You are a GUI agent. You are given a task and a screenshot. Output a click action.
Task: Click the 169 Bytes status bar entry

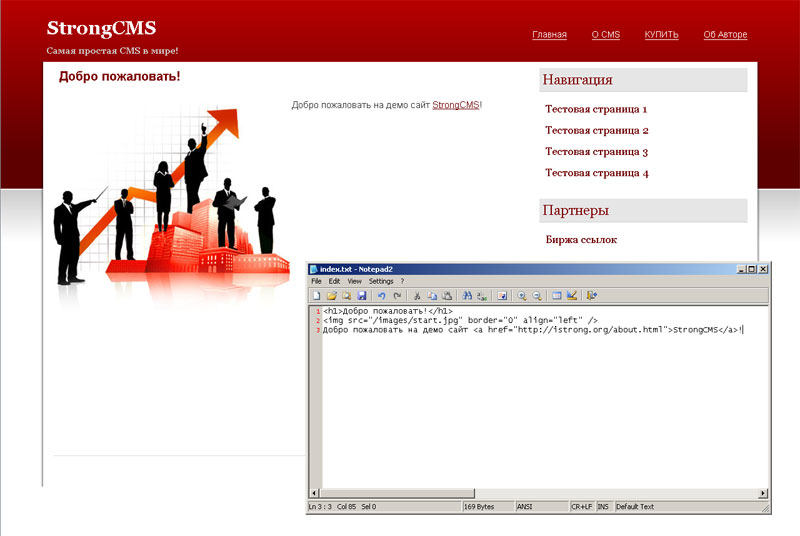479,506
